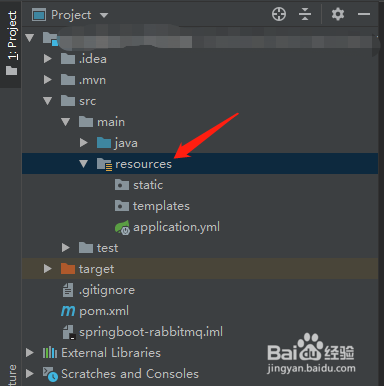Screen dimensions: 384x386
Task: Expand the java source folder arrow
Action: (x=84, y=143)
